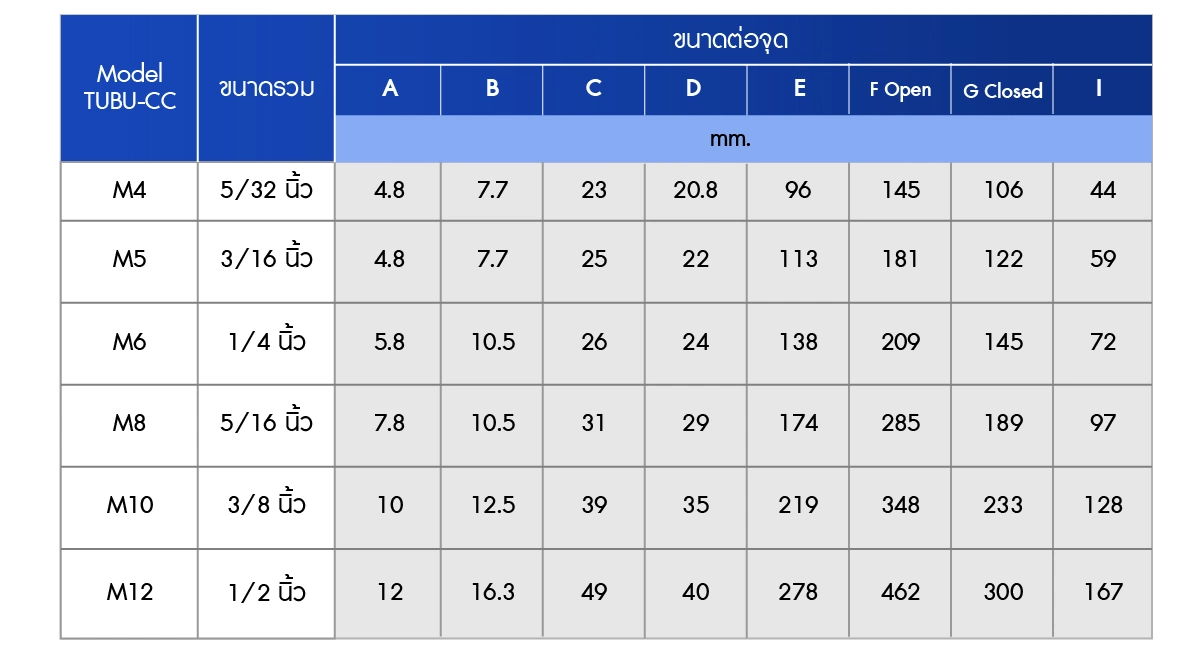Click the M8 model cell
The width and height of the screenshot is (1201, 650).
coord(129,425)
